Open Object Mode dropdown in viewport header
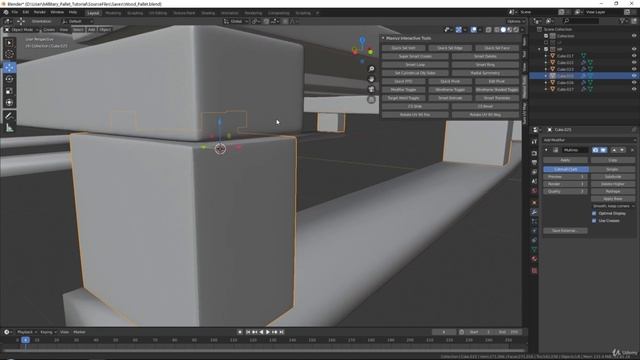 coord(22,30)
